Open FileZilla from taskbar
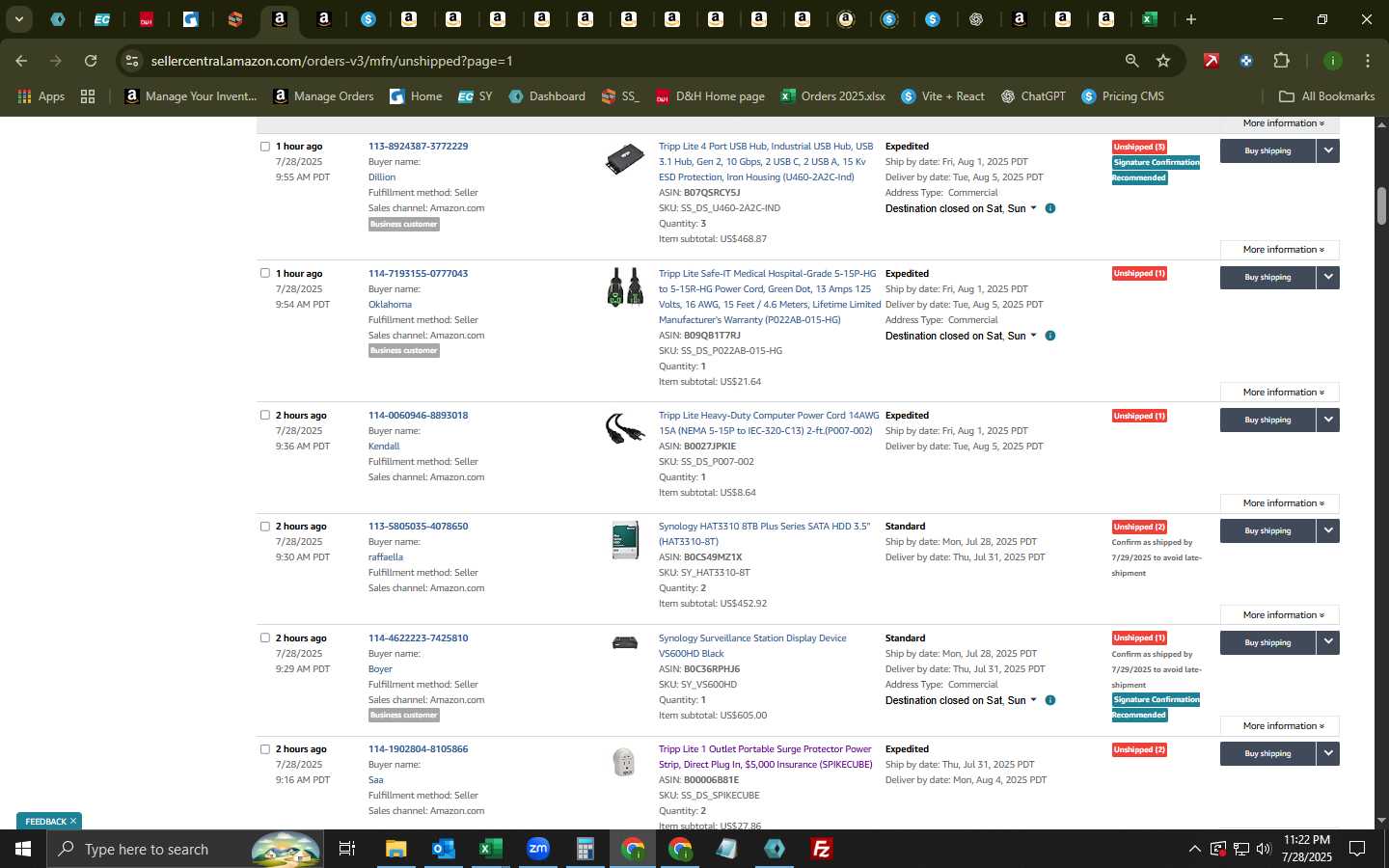 822,849
